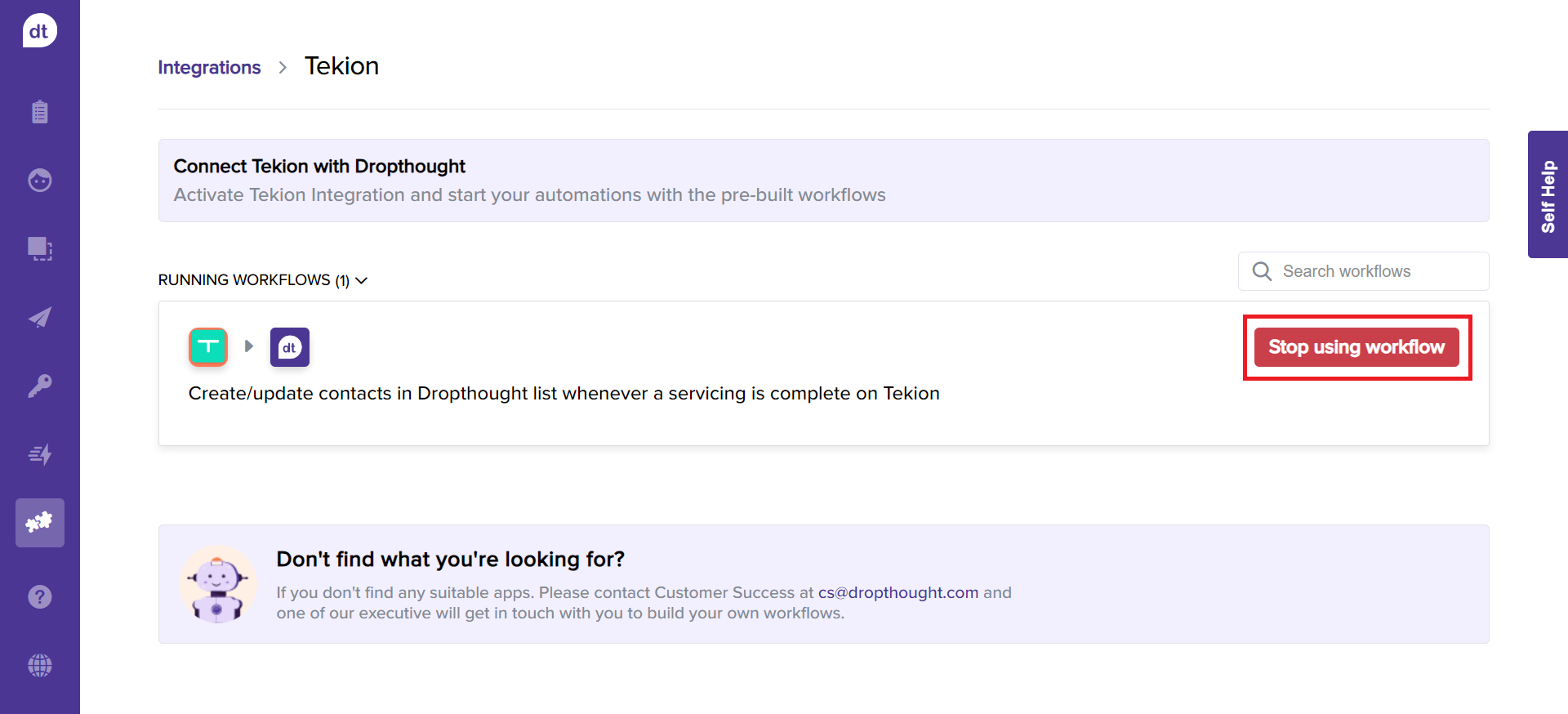
Task: Go back to Integrations breadcrumb
Action: click(209, 68)
